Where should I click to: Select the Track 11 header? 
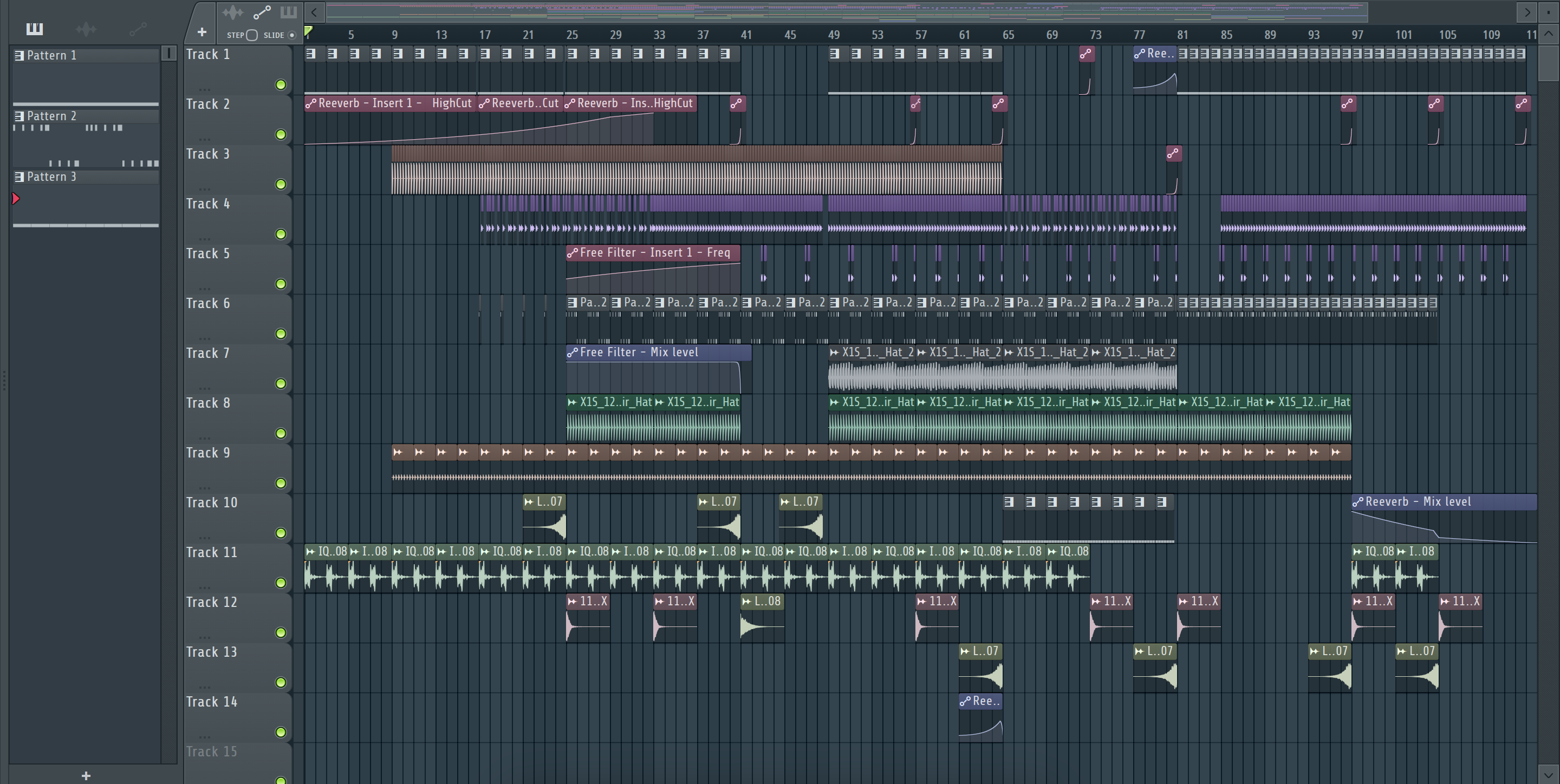(x=237, y=568)
